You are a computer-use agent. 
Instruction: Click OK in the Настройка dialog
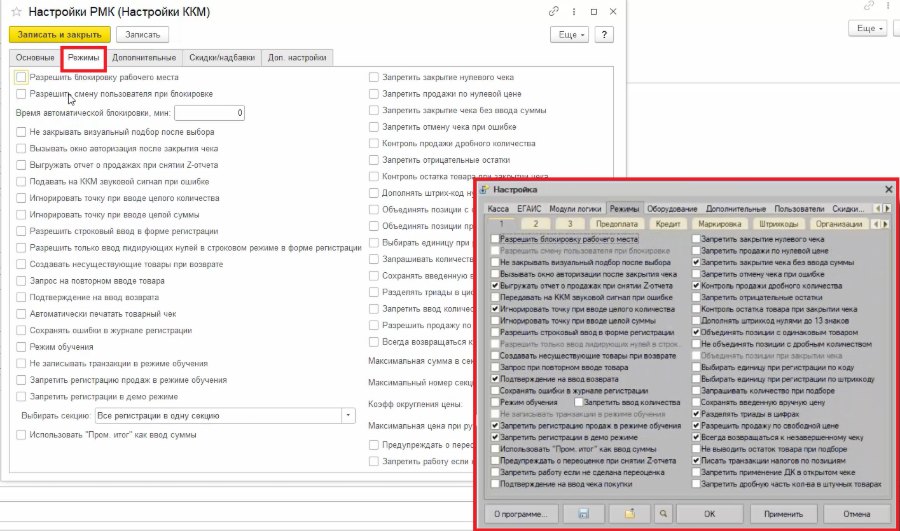click(x=709, y=514)
